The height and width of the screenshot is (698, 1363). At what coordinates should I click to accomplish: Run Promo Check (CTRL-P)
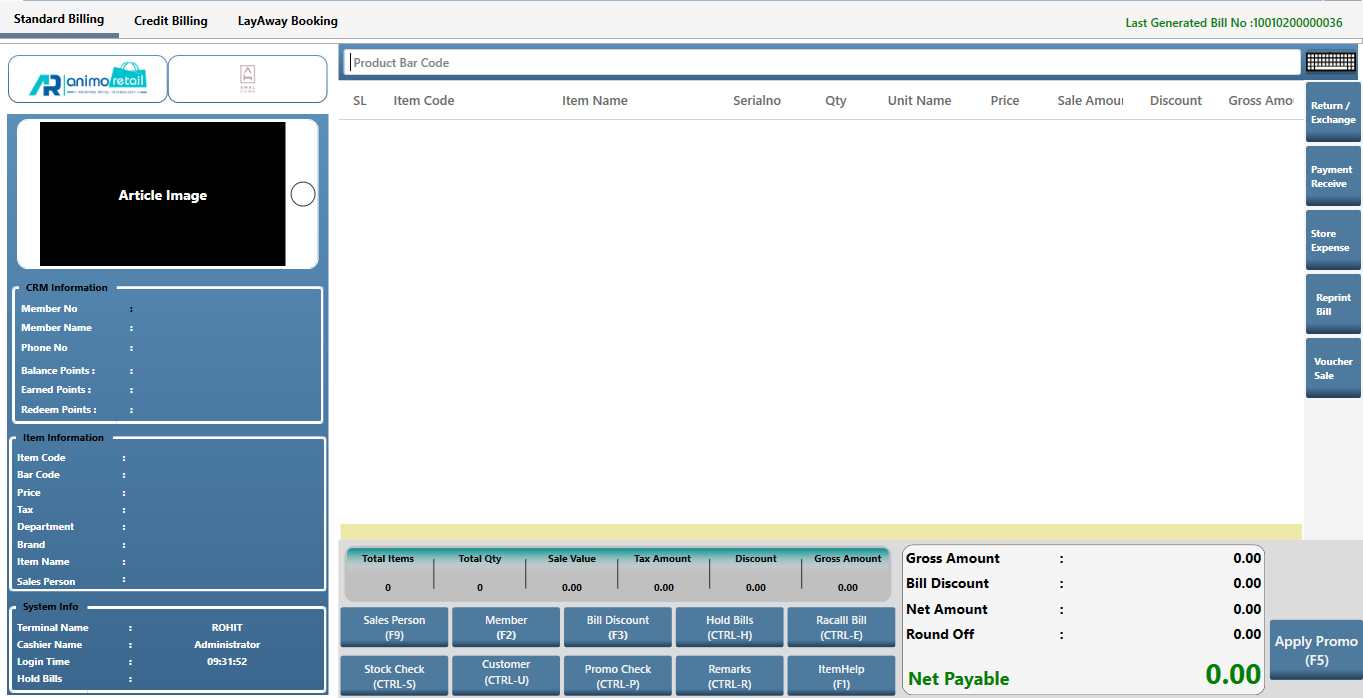618,676
